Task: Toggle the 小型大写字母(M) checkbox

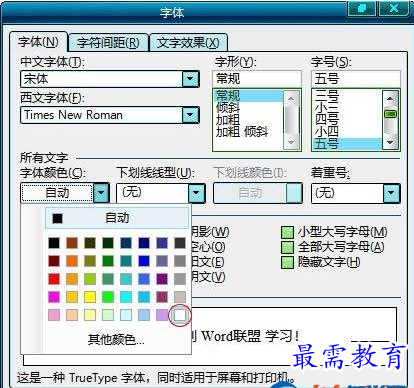Action: tap(287, 232)
